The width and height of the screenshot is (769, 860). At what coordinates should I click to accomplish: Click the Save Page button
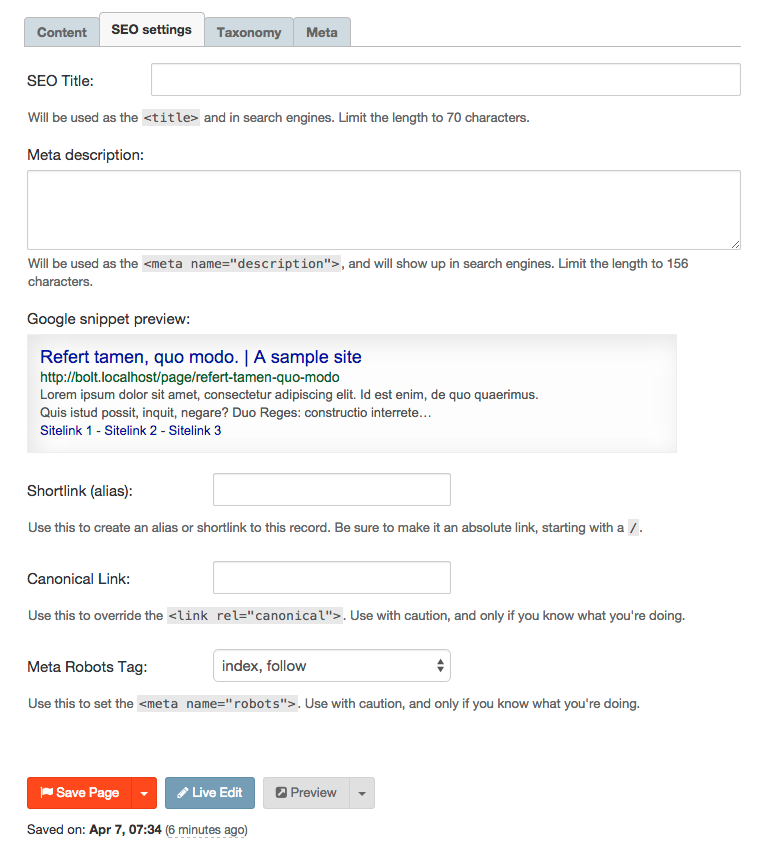tap(80, 793)
